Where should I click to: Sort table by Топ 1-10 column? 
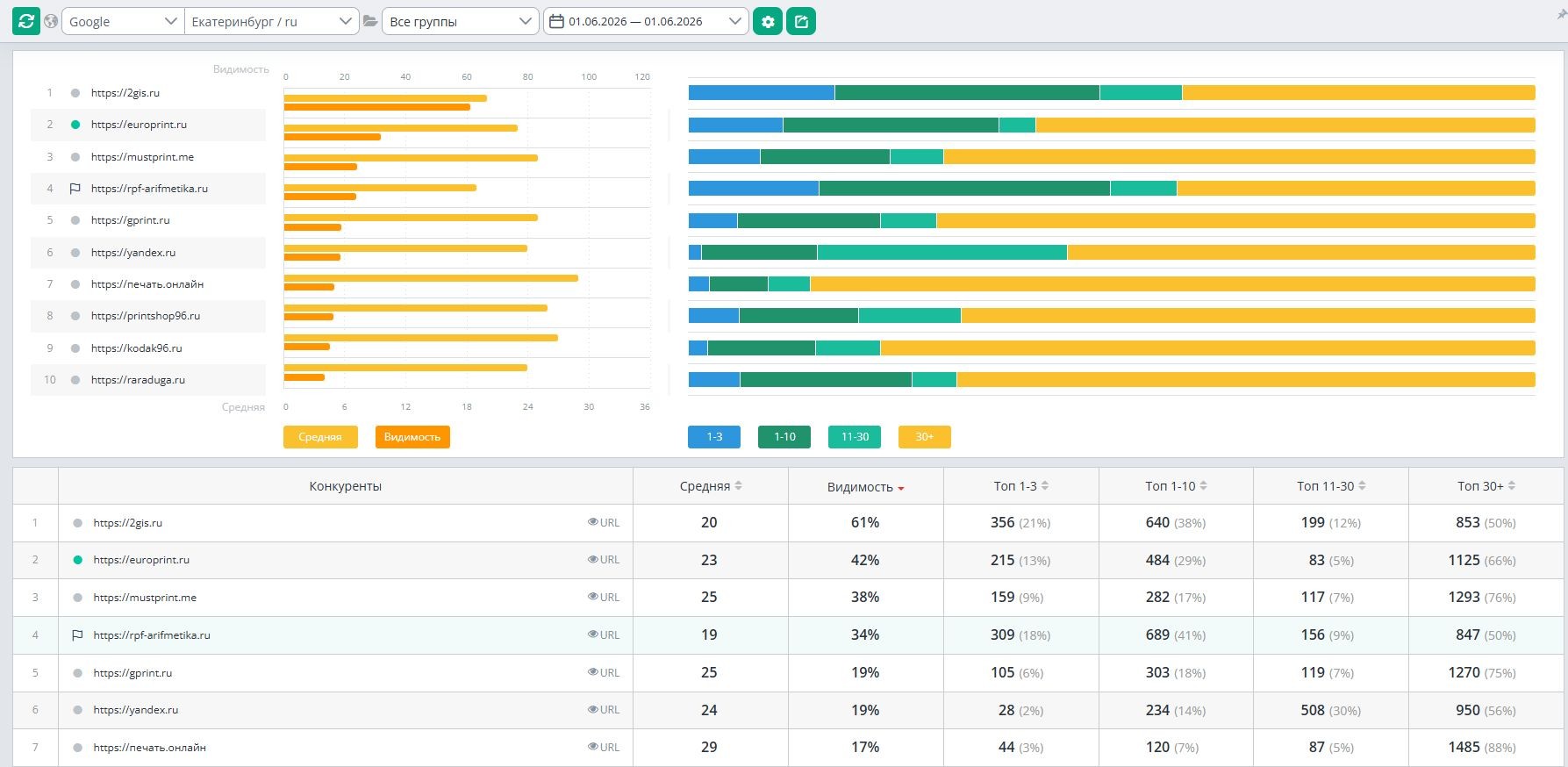tap(1176, 486)
